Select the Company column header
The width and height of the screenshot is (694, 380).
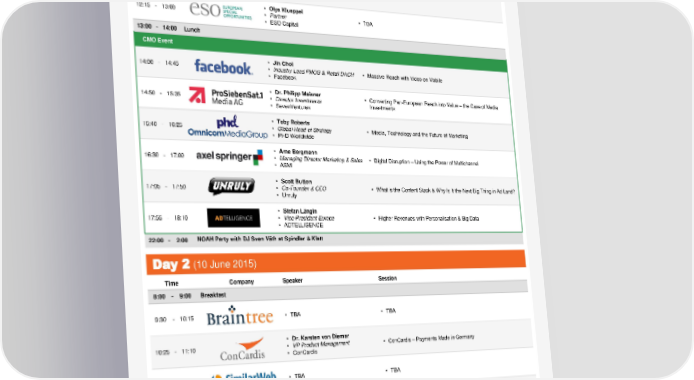click(241, 282)
